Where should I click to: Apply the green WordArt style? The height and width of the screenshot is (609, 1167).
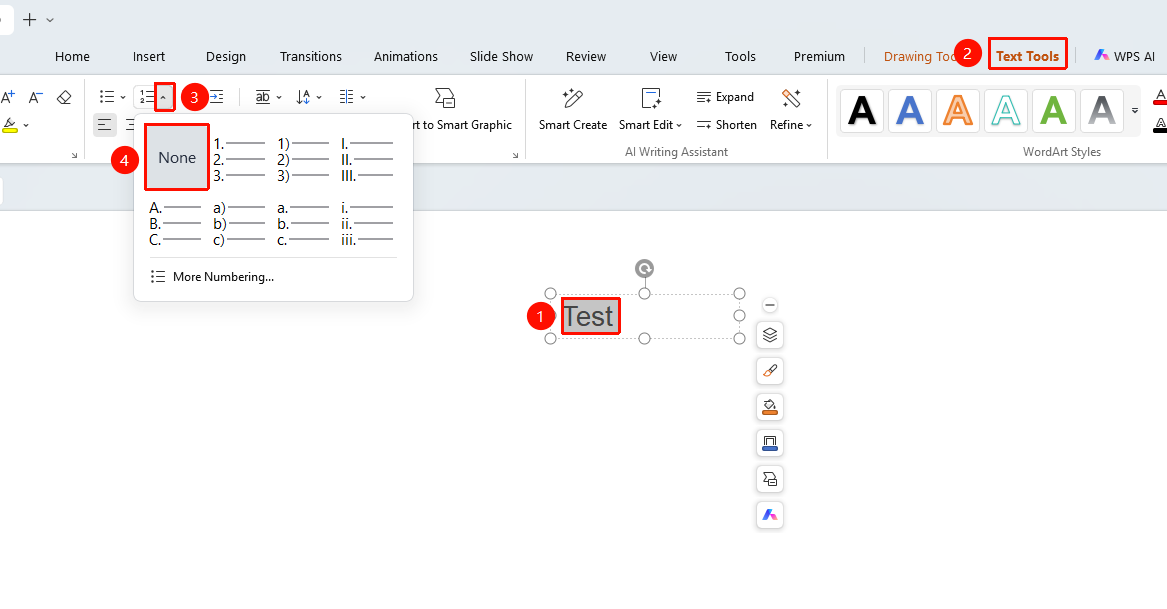[1054, 111]
